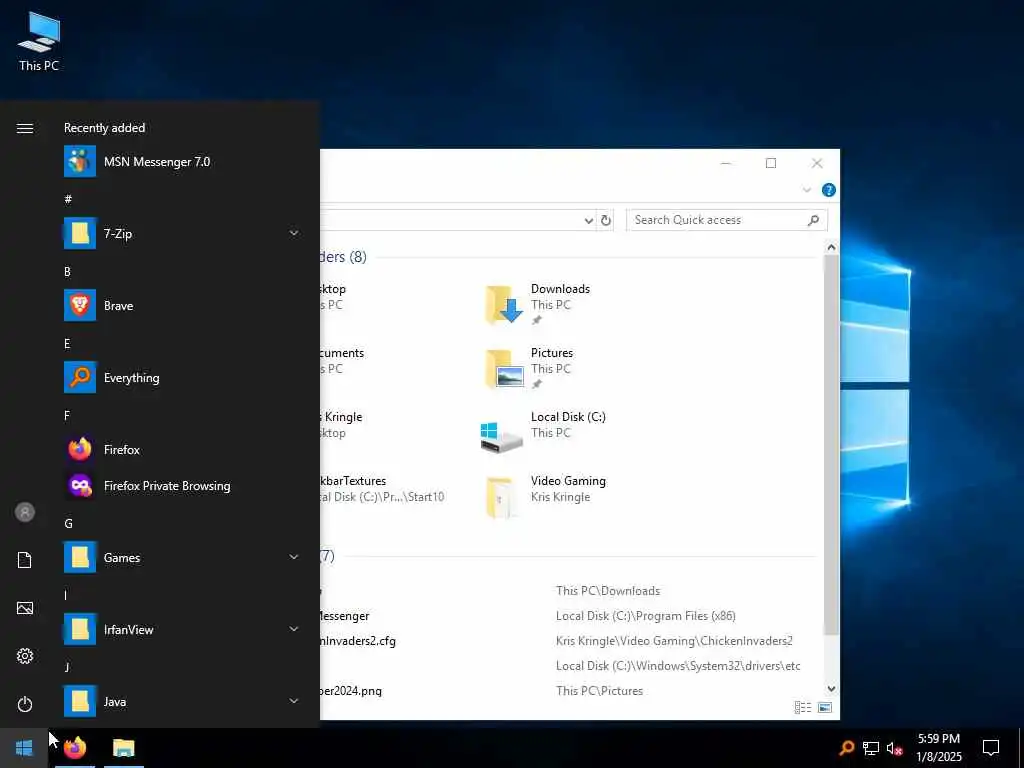Open Firefox from the taskbar
The height and width of the screenshot is (768, 1024).
click(x=75, y=747)
